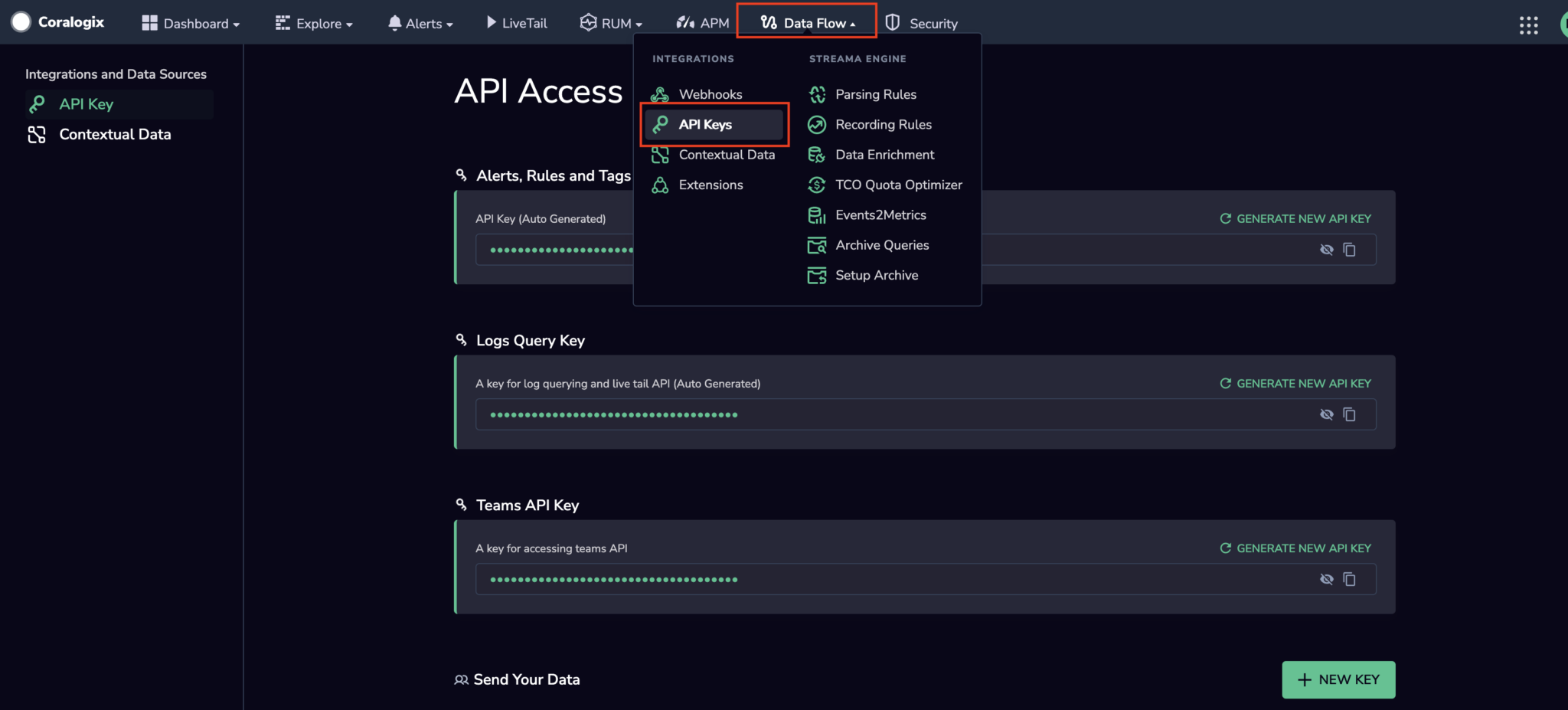Viewport: 1568px width, 710px height.
Task: Open the APM page
Action: [703, 24]
